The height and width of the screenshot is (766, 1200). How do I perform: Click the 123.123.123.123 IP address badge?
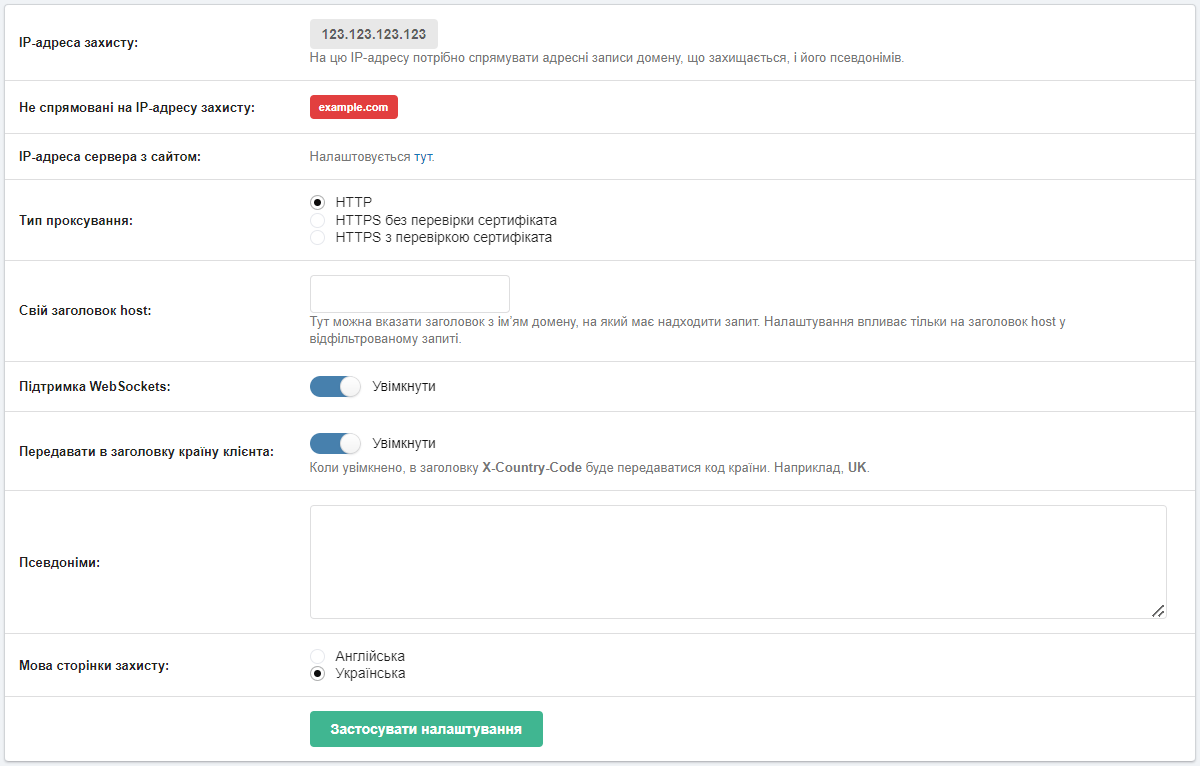click(x=374, y=34)
